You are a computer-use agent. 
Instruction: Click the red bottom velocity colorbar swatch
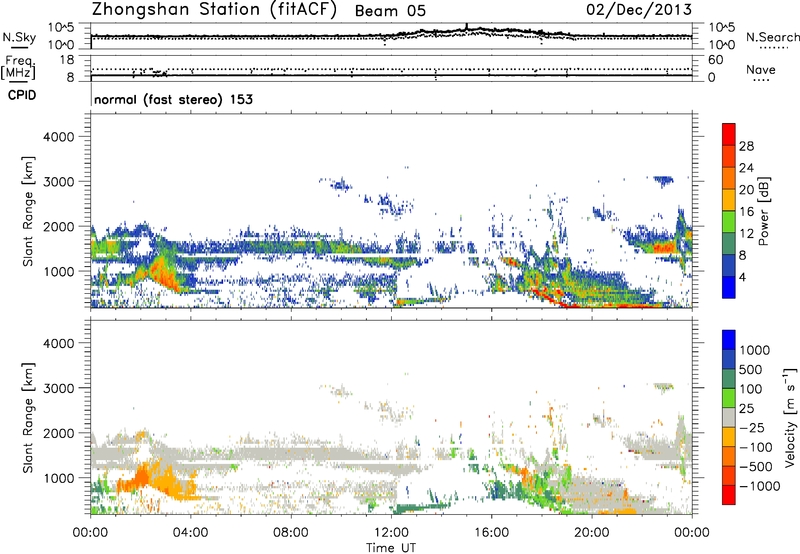pos(729,495)
